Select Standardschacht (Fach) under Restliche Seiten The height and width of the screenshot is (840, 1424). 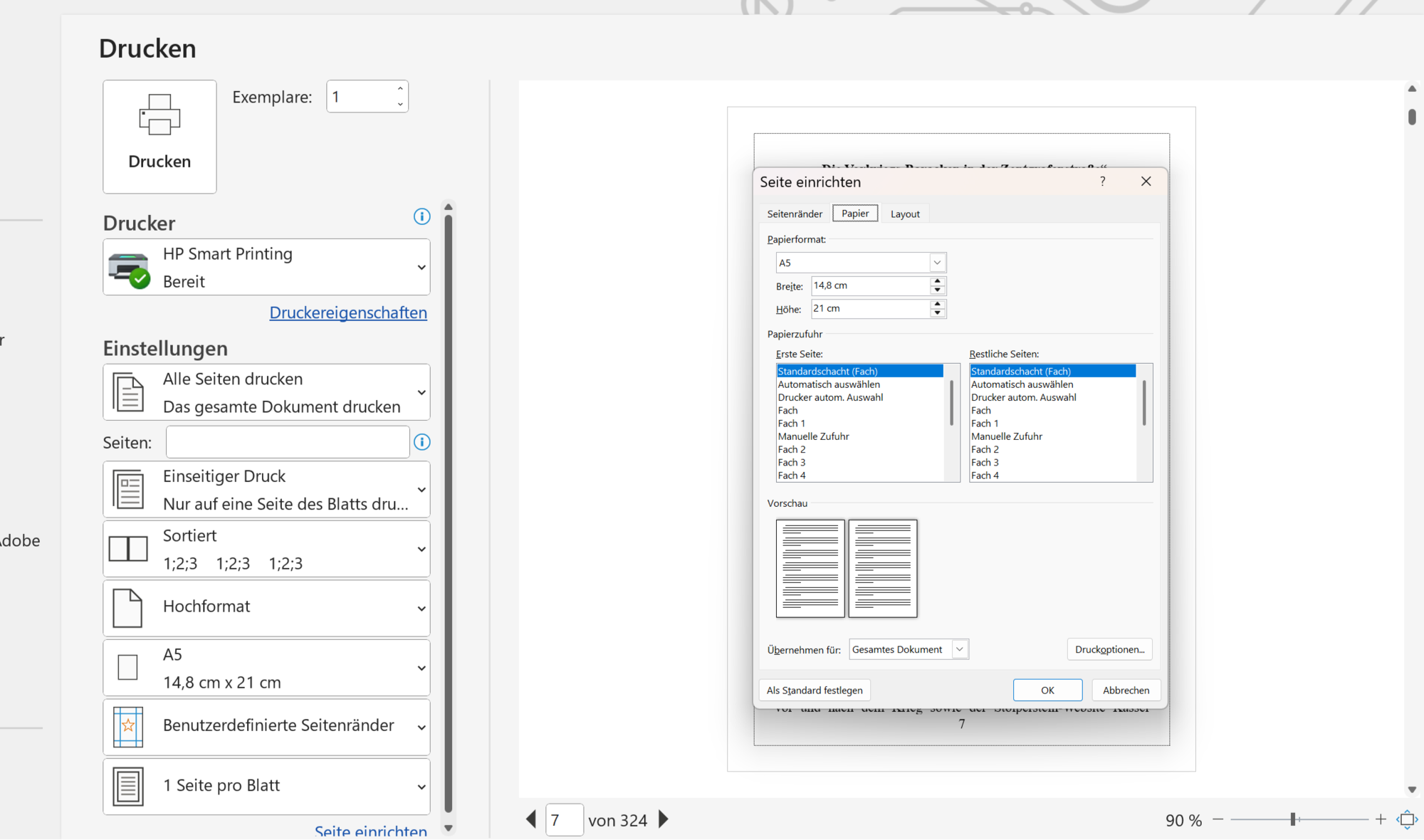tap(1053, 372)
